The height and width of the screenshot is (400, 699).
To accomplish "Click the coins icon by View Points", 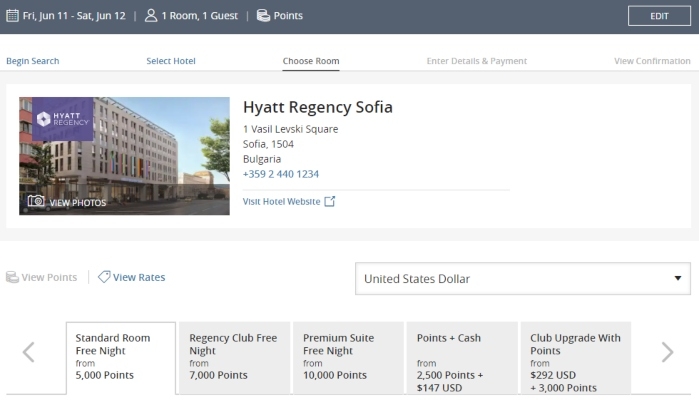I will tap(12, 277).
